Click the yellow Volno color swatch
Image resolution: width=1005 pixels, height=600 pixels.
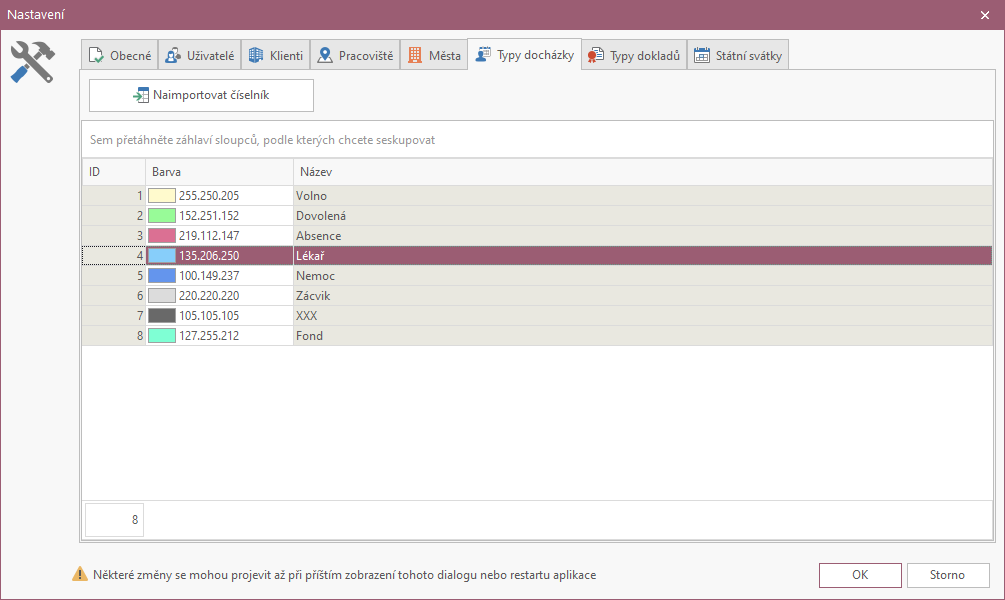click(162, 196)
